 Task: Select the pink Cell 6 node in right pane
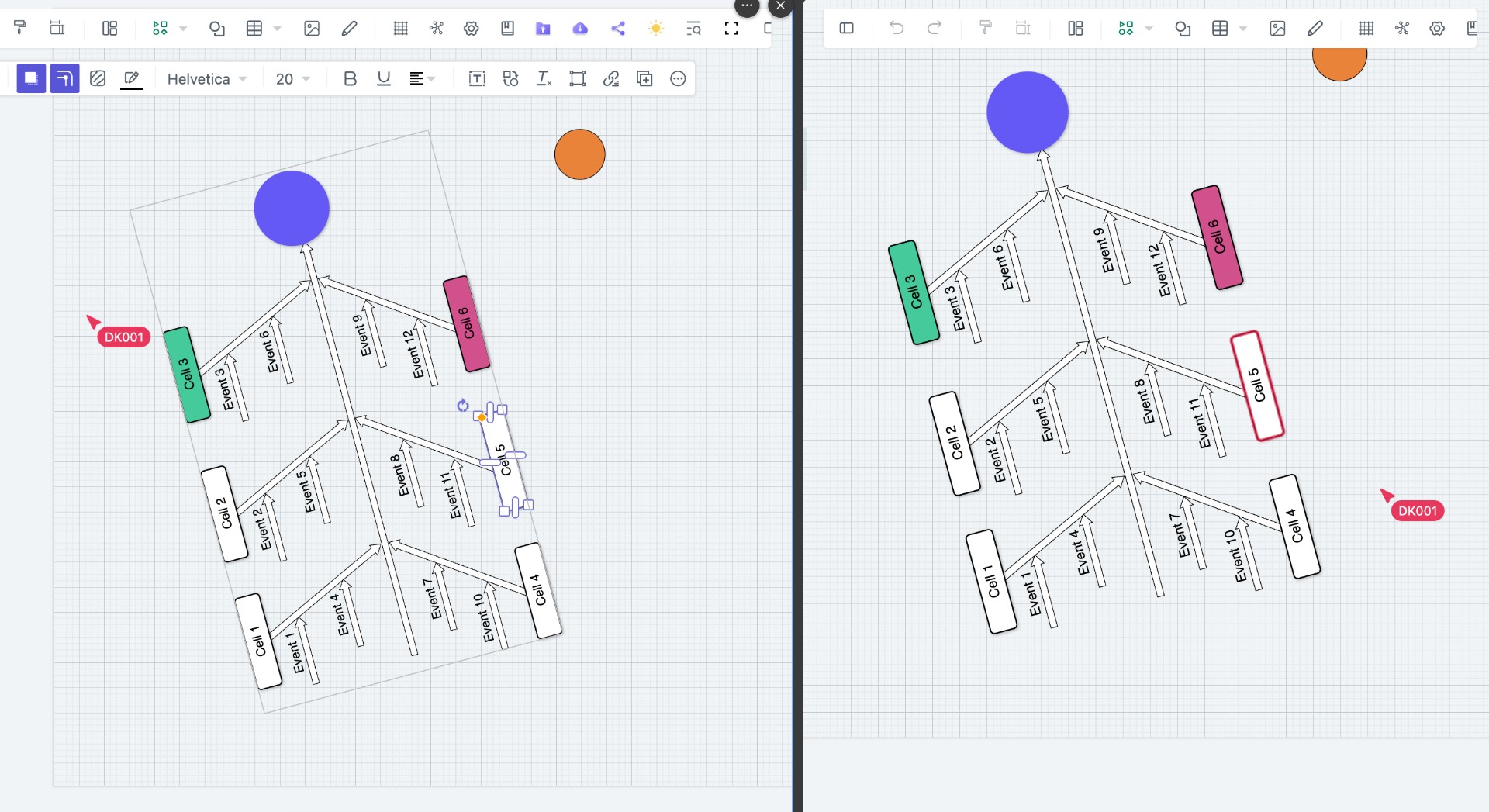point(1217,237)
